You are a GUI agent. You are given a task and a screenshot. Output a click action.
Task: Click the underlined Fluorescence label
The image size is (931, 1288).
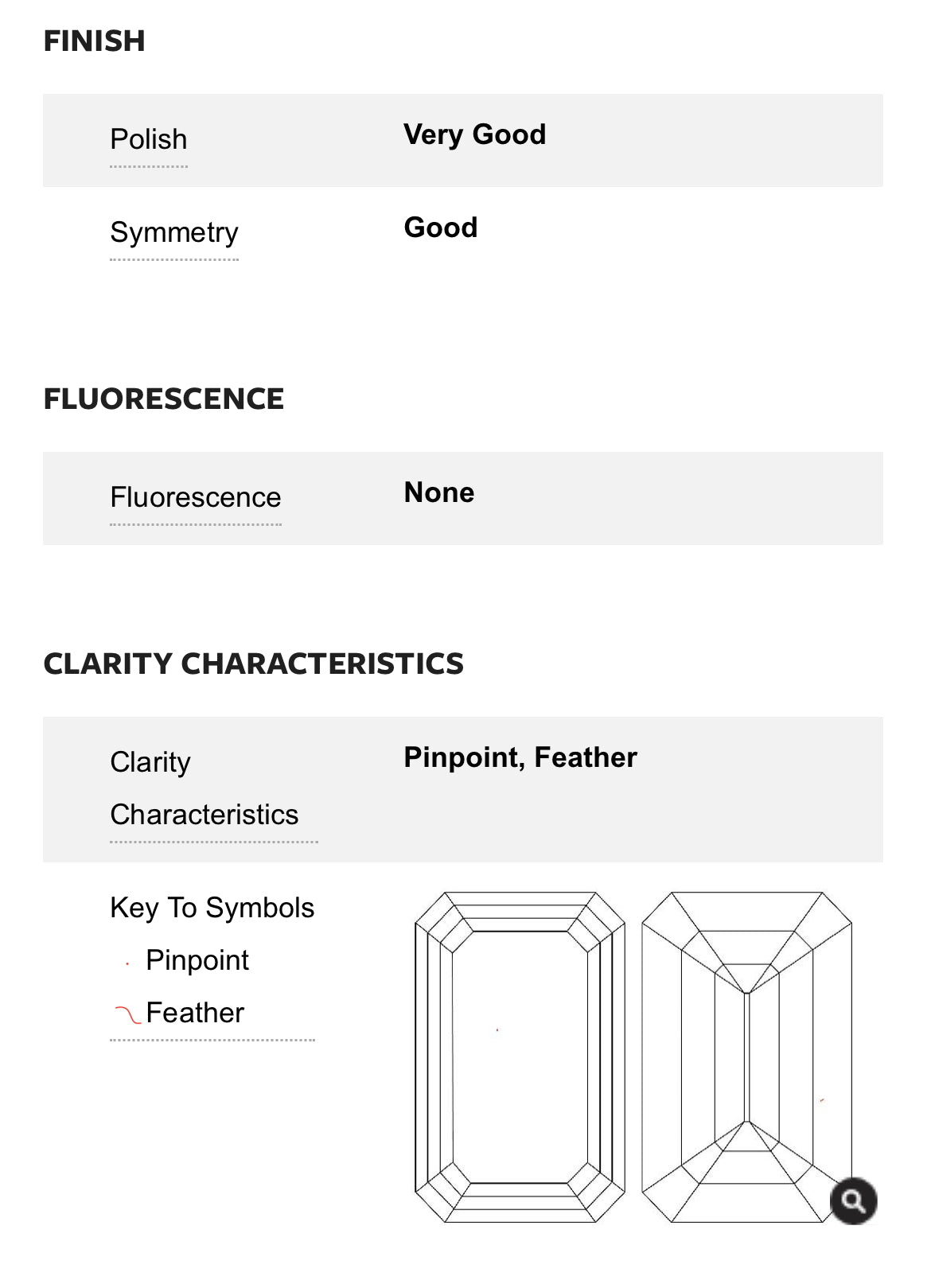coord(196,498)
